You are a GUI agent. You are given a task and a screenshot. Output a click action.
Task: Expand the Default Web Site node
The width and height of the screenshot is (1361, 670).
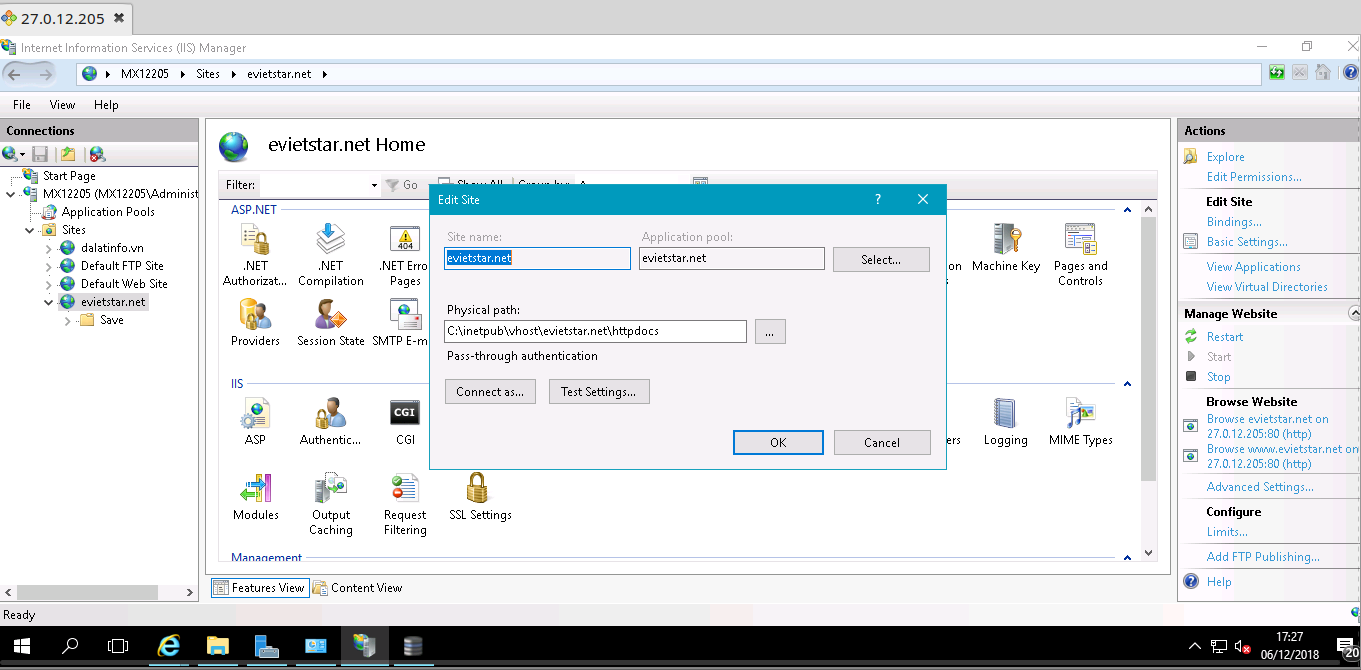49,284
